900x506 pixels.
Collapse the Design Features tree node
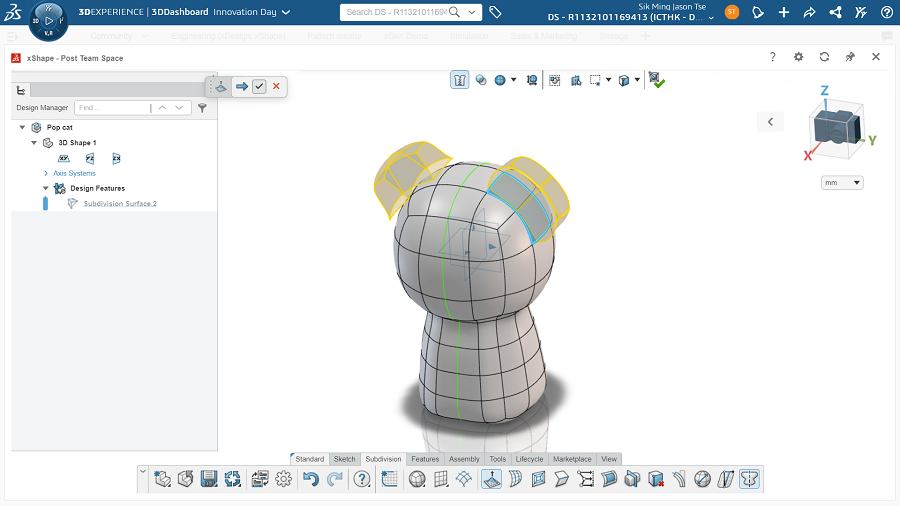point(46,188)
